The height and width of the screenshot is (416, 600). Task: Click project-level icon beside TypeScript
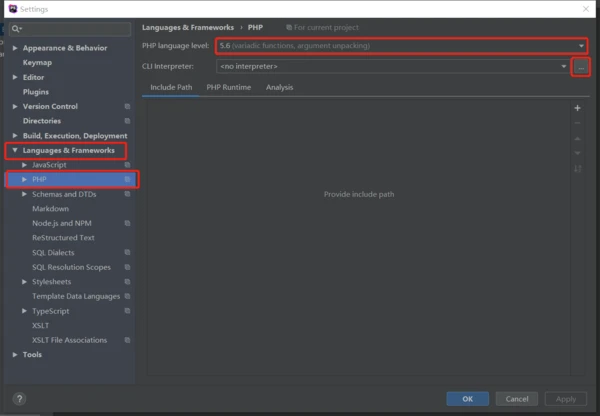pyautogui.click(x=127, y=311)
